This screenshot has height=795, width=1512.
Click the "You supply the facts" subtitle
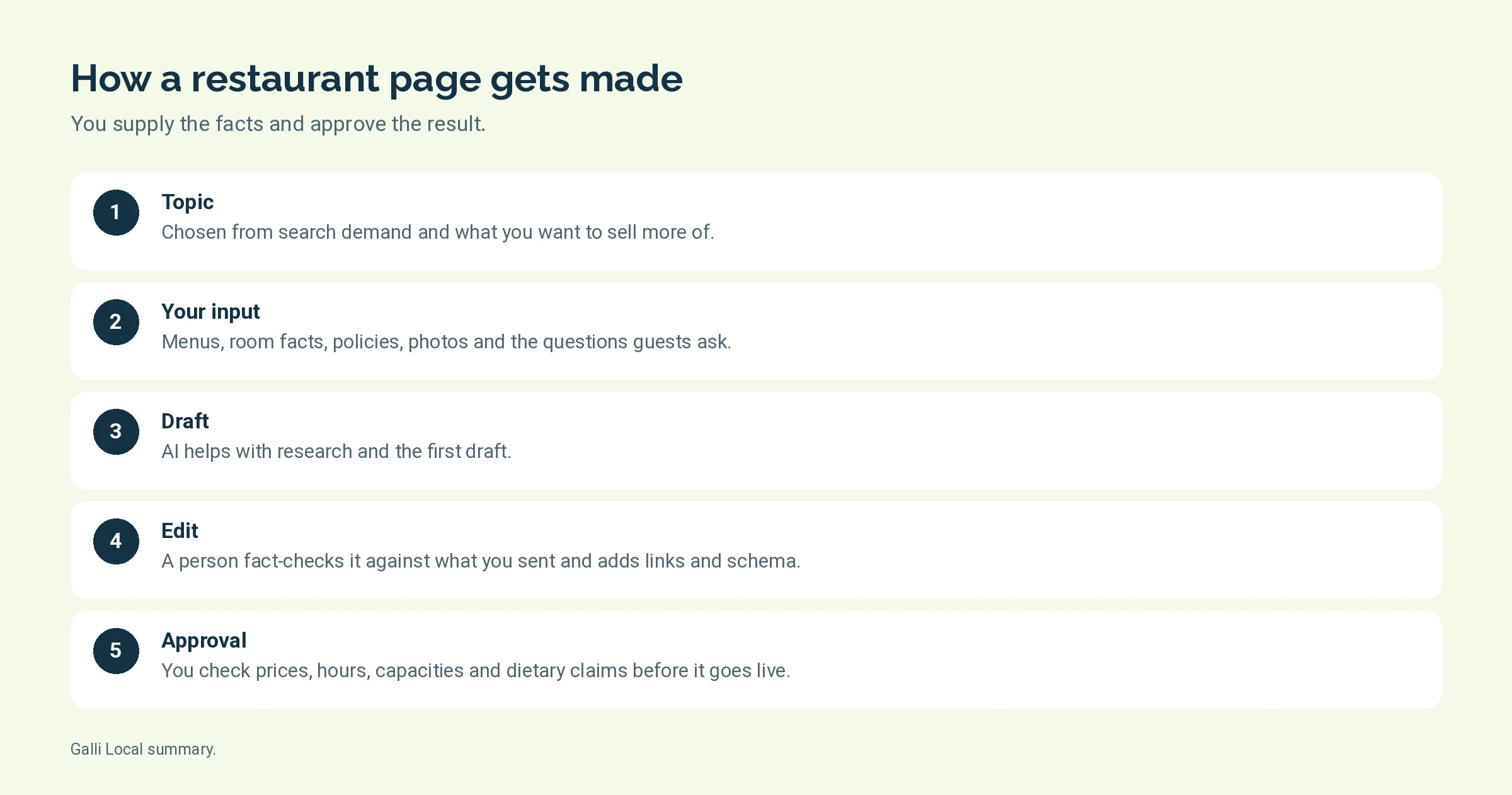(278, 124)
